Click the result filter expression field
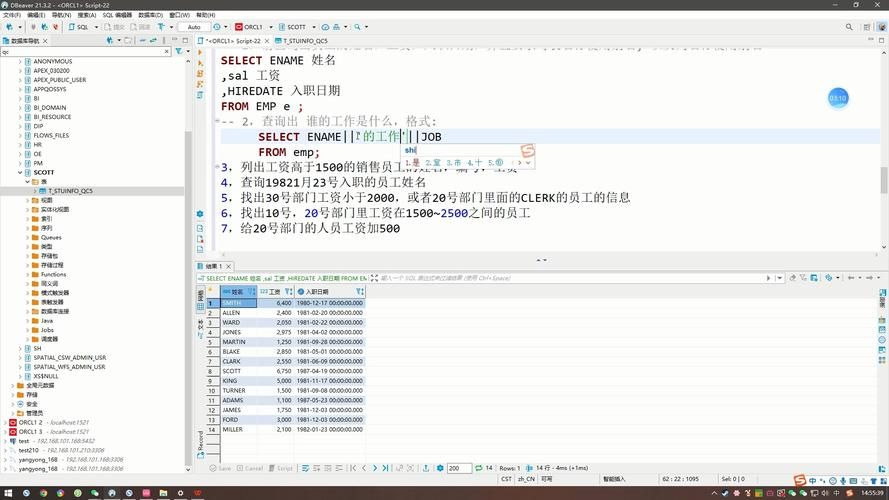The height and width of the screenshot is (500, 889). pos(572,278)
